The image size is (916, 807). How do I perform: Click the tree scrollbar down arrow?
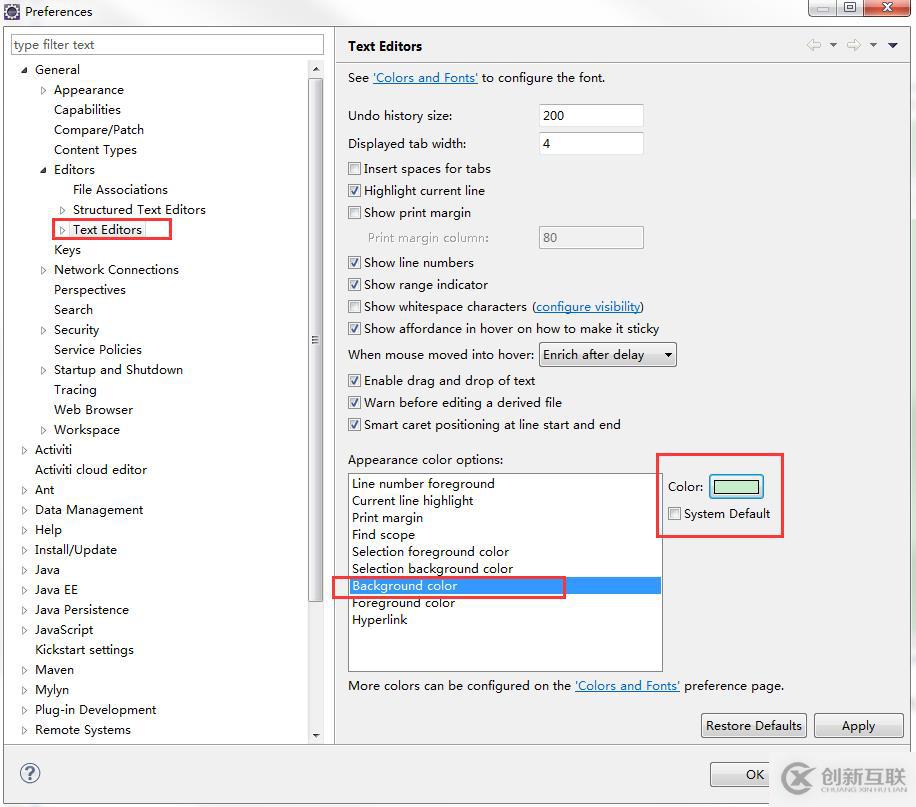coord(316,735)
